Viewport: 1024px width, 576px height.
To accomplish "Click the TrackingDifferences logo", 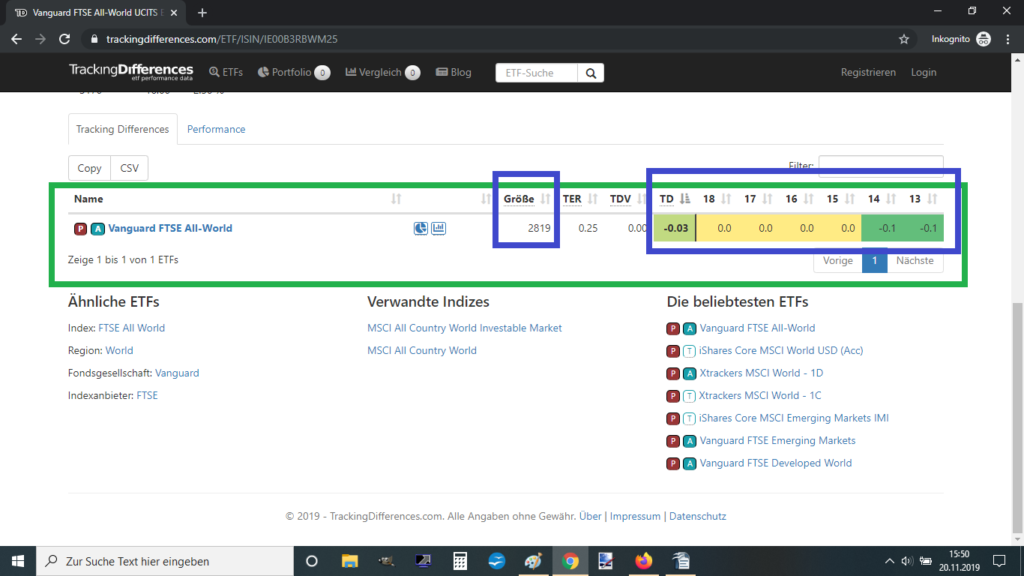I will (x=131, y=72).
